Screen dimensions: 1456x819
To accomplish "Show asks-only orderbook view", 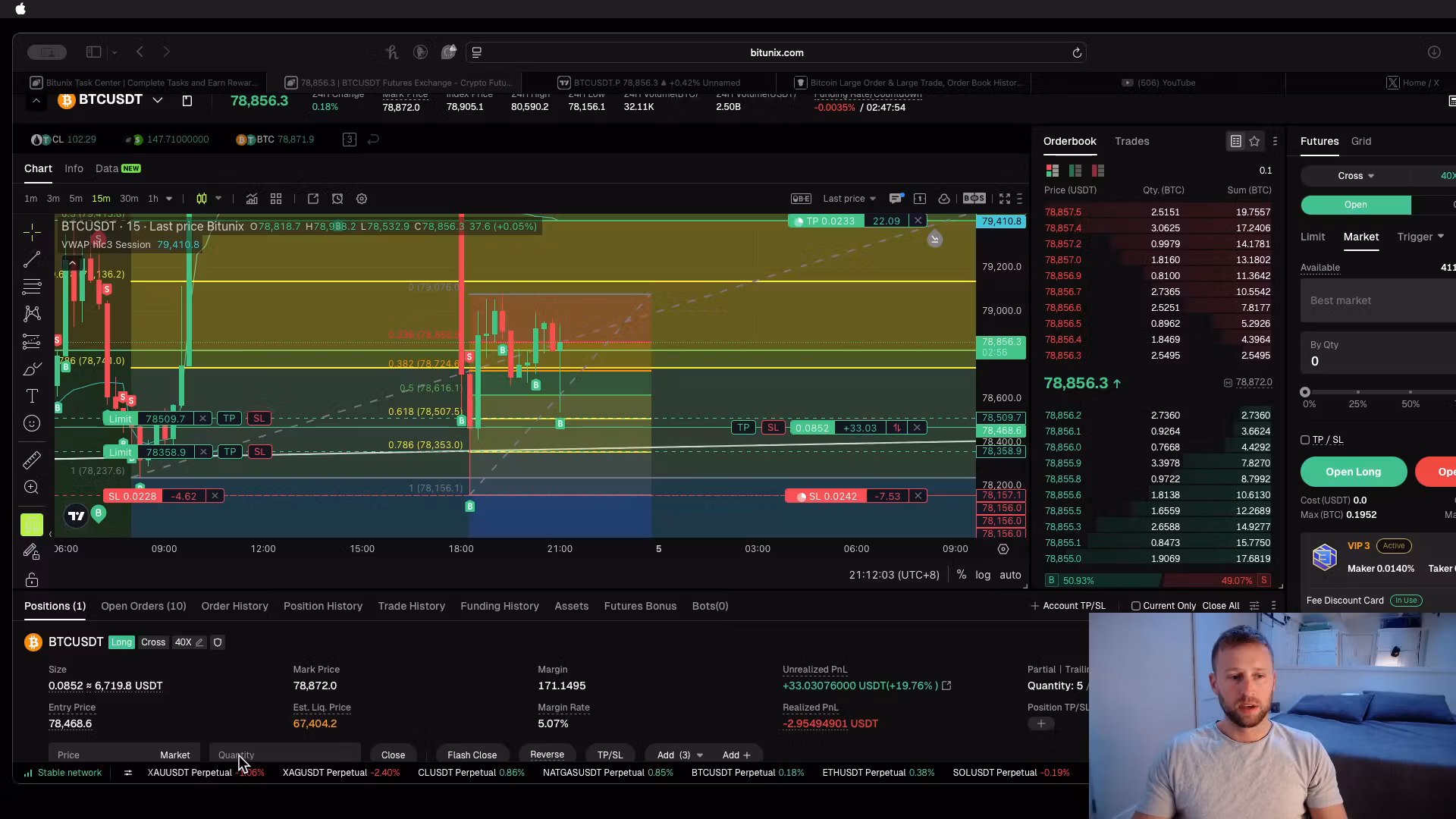I will [x=1098, y=171].
